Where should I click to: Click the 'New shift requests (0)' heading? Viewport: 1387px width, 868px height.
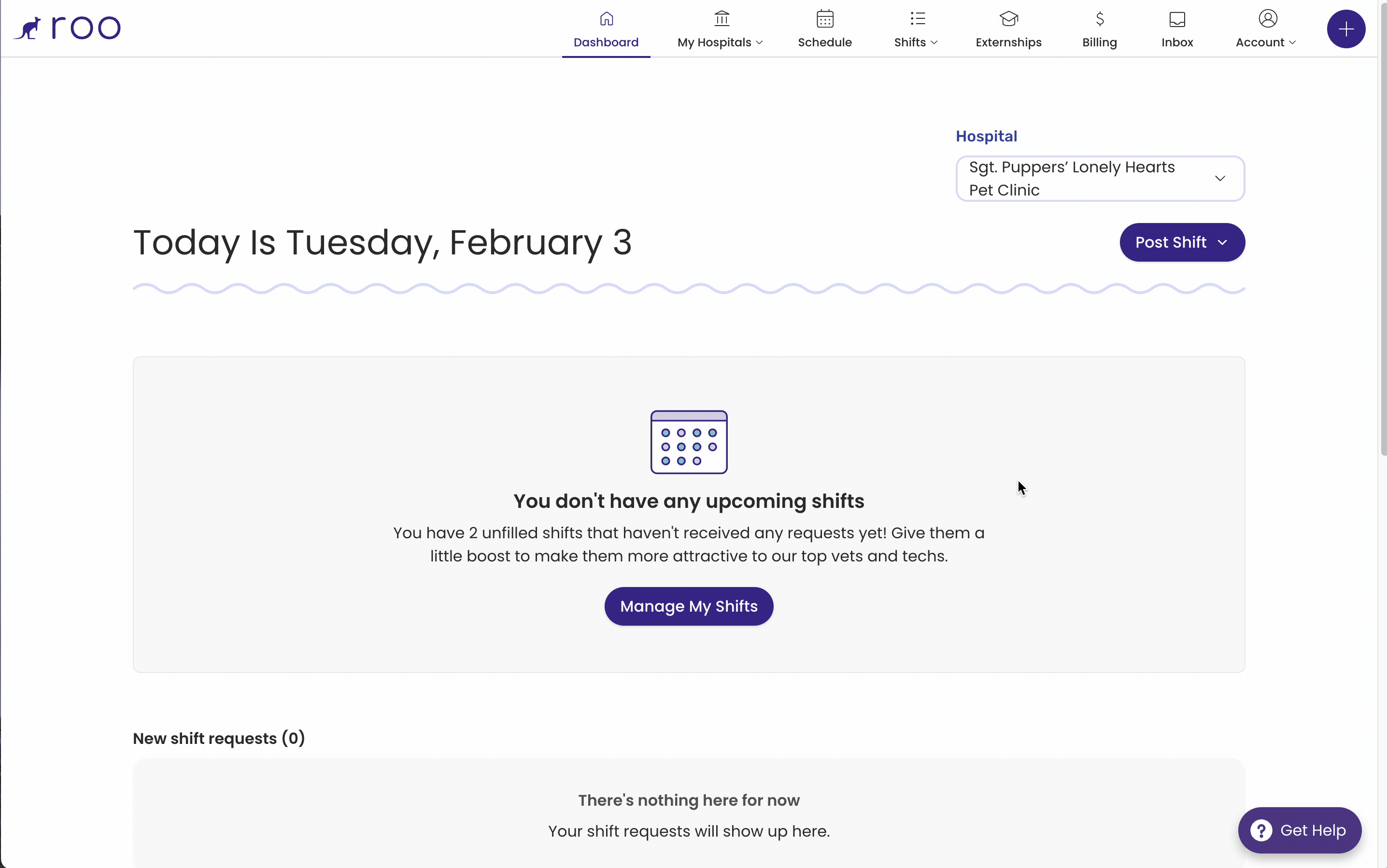(219, 738)
